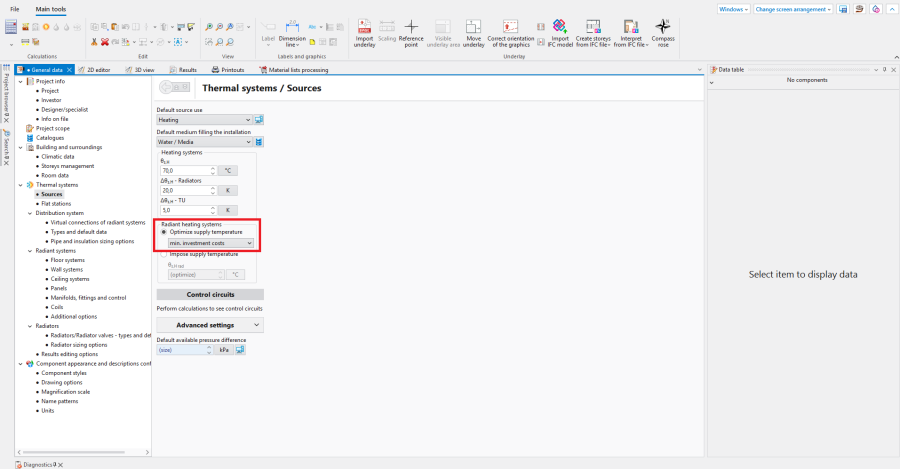This screenshot has width=900, height=469.
Task: Click the Control circuits button
Action: [x=210, y=295]
